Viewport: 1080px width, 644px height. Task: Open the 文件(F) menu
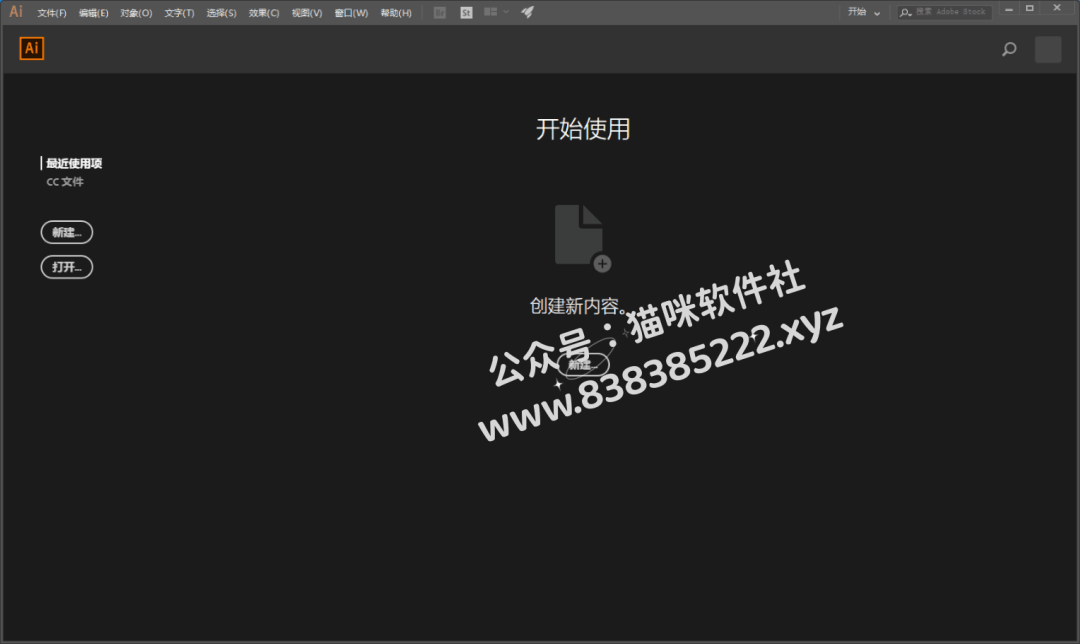tap(52, 13)
